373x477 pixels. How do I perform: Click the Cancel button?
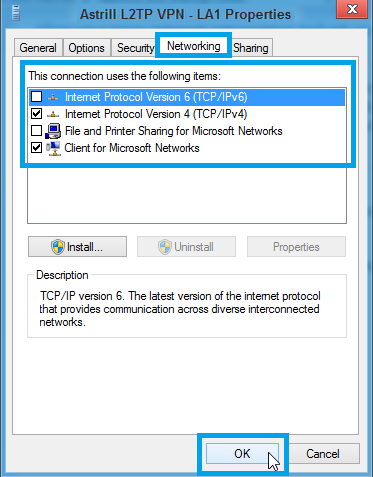(323, 454)
